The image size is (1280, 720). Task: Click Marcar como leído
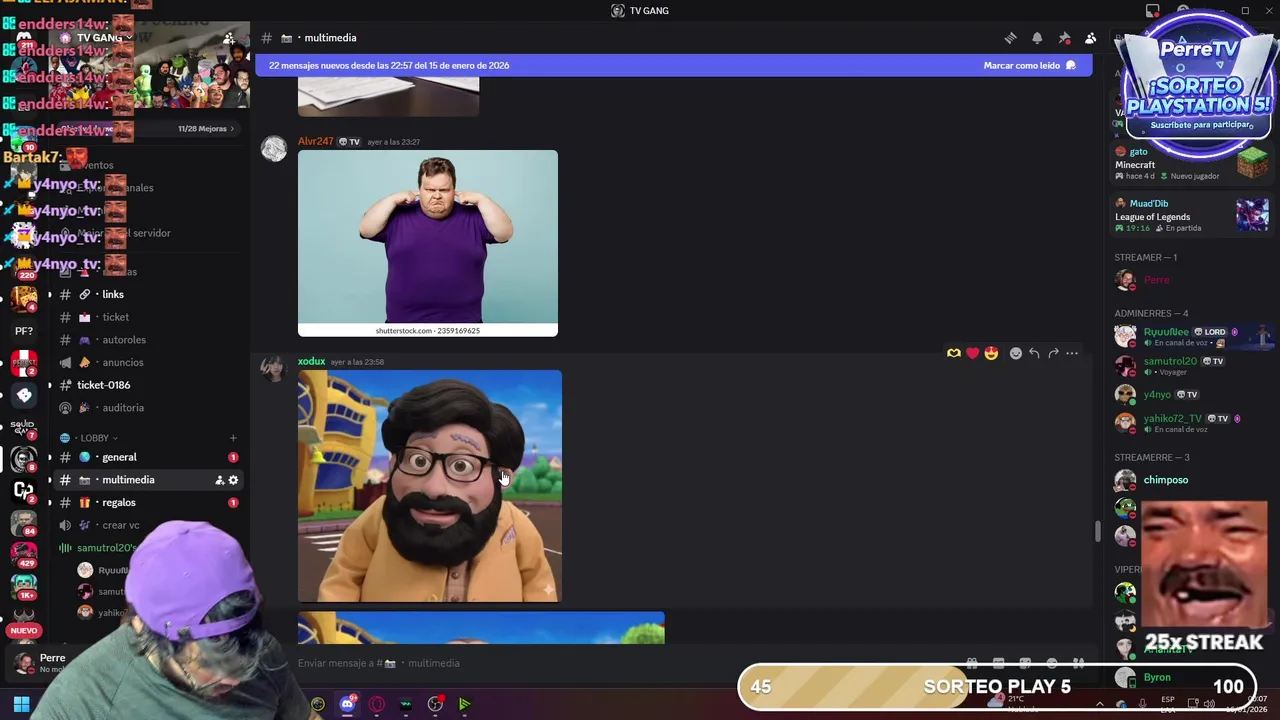(x=1029, y=65)
